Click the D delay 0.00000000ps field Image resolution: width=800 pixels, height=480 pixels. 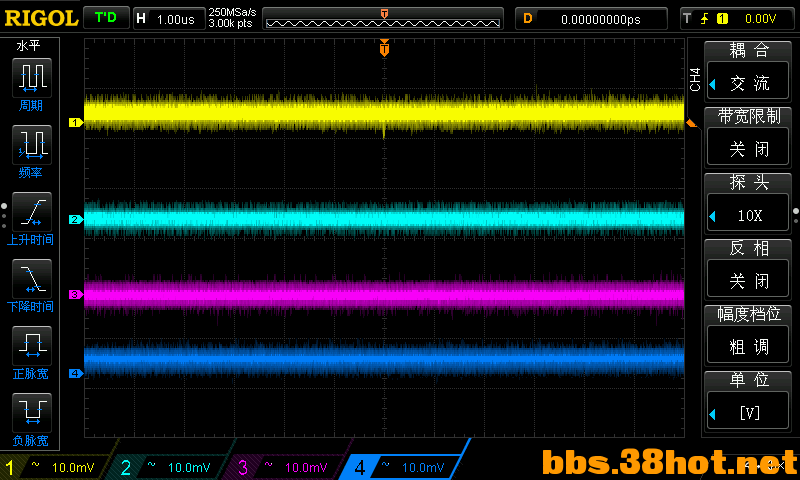(591, 19)
